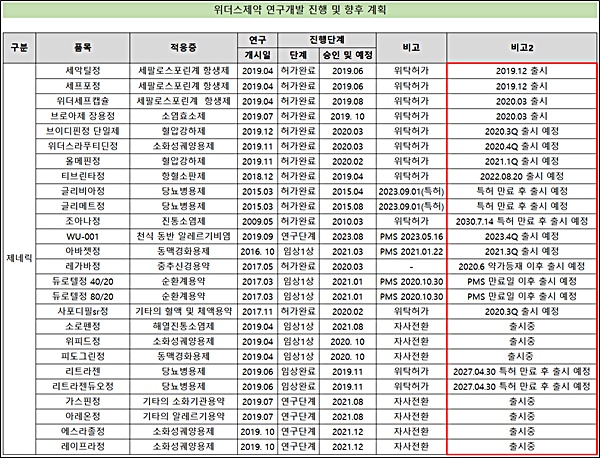The width and height of the screenshot is (600, 458).
Task: Click the '승인 및 예정' sub-header
Action: tap(347, 55)
